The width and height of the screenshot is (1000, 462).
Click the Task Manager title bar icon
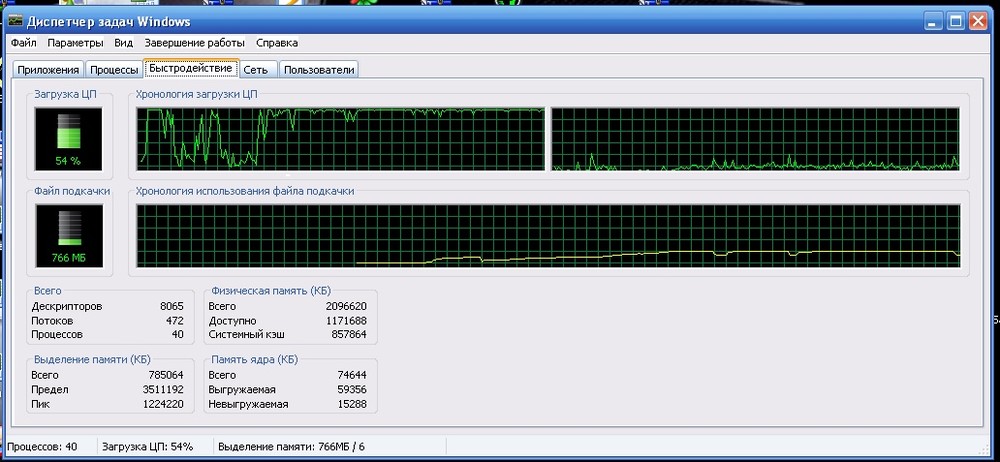point(16,21)
